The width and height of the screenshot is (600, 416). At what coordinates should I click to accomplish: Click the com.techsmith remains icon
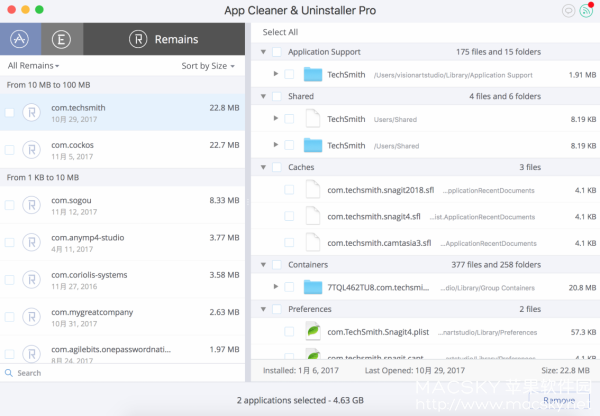tap(31, 113)
